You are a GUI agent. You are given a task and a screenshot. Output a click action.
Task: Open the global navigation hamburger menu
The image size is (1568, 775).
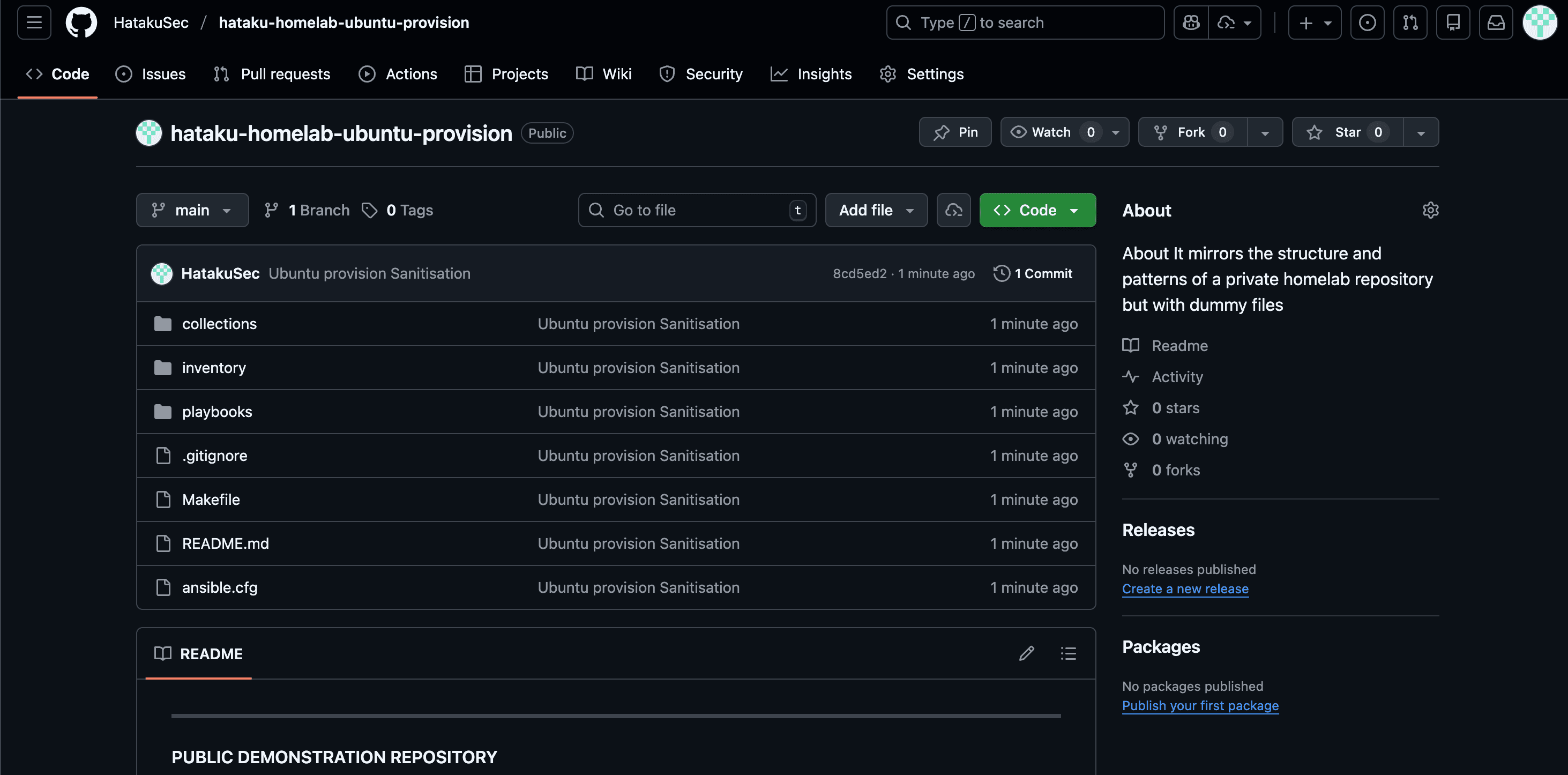33,23
